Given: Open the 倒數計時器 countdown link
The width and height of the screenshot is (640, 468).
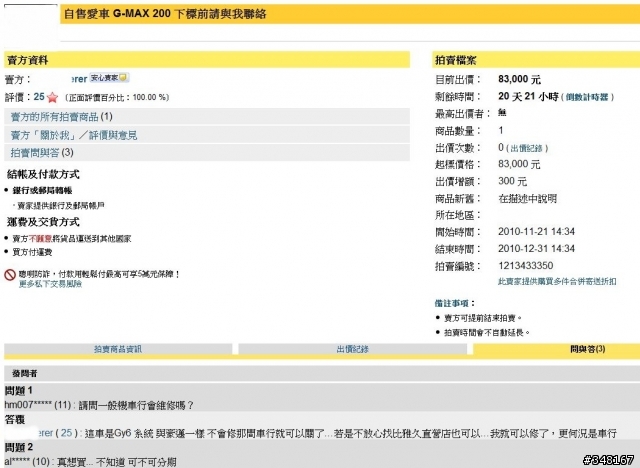Looking at the screenshot, I should point(587,97).
